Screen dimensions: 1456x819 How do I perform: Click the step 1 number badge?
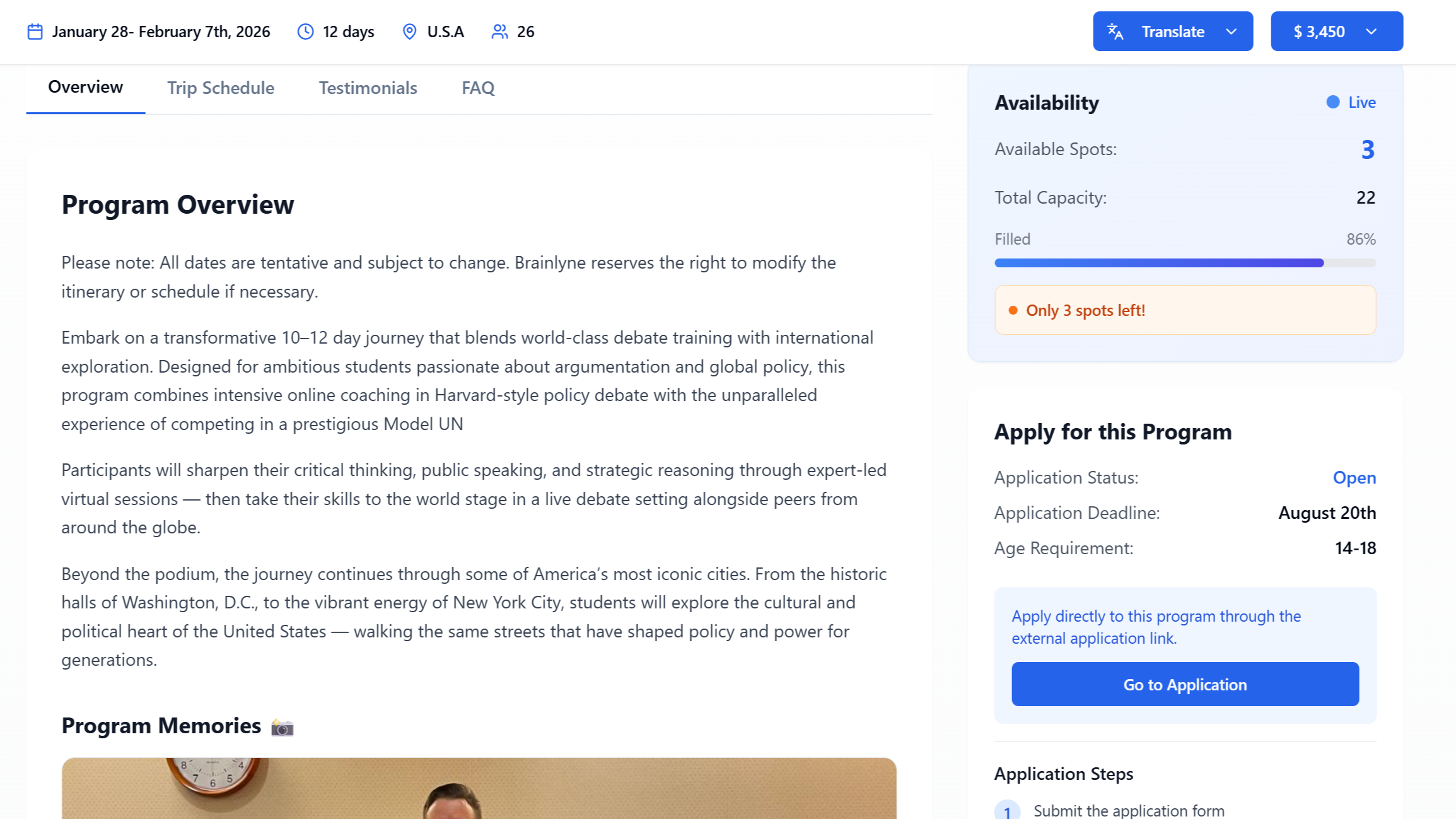pos(1007,811)
